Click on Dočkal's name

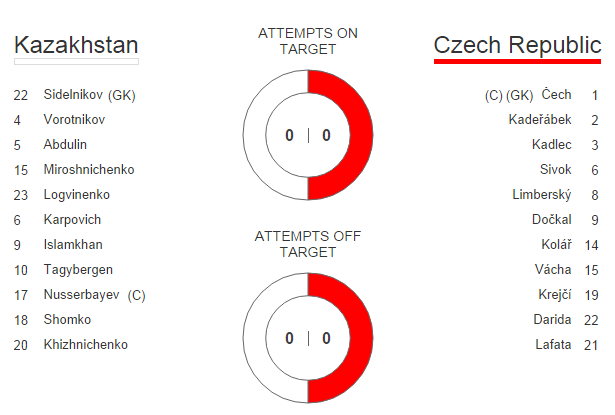pyautogui.click(x=551, y=220)
